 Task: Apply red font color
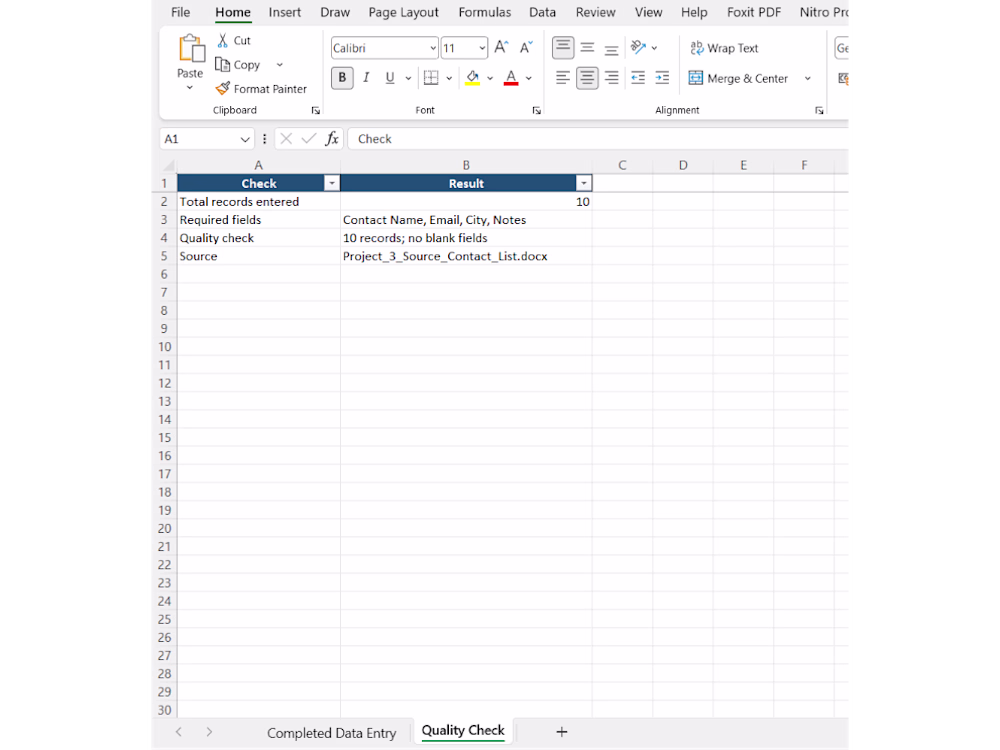pyautogui.click(x=511, y=78)
